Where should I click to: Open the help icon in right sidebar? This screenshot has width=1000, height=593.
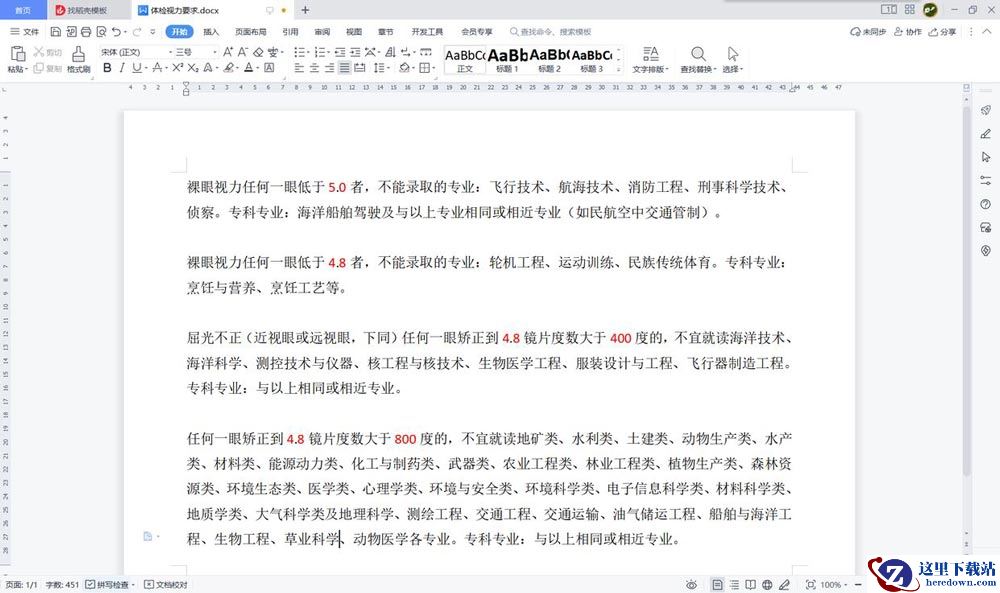pyautogui.click(x=986, y=204)
